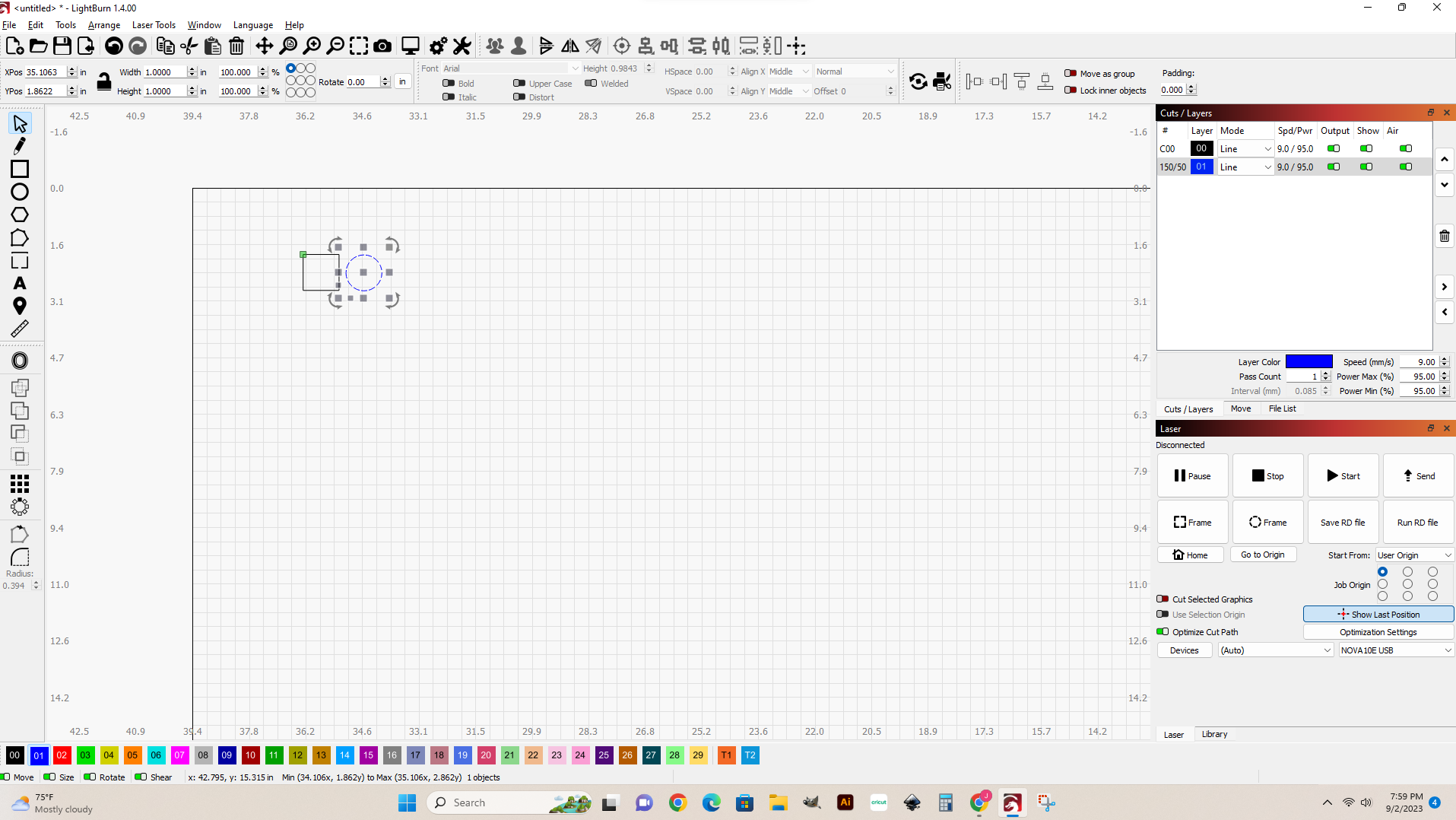Screen dimensions: 1456x820
Task: Toggle Lock inner objects switch
Action: point(1071,91)
